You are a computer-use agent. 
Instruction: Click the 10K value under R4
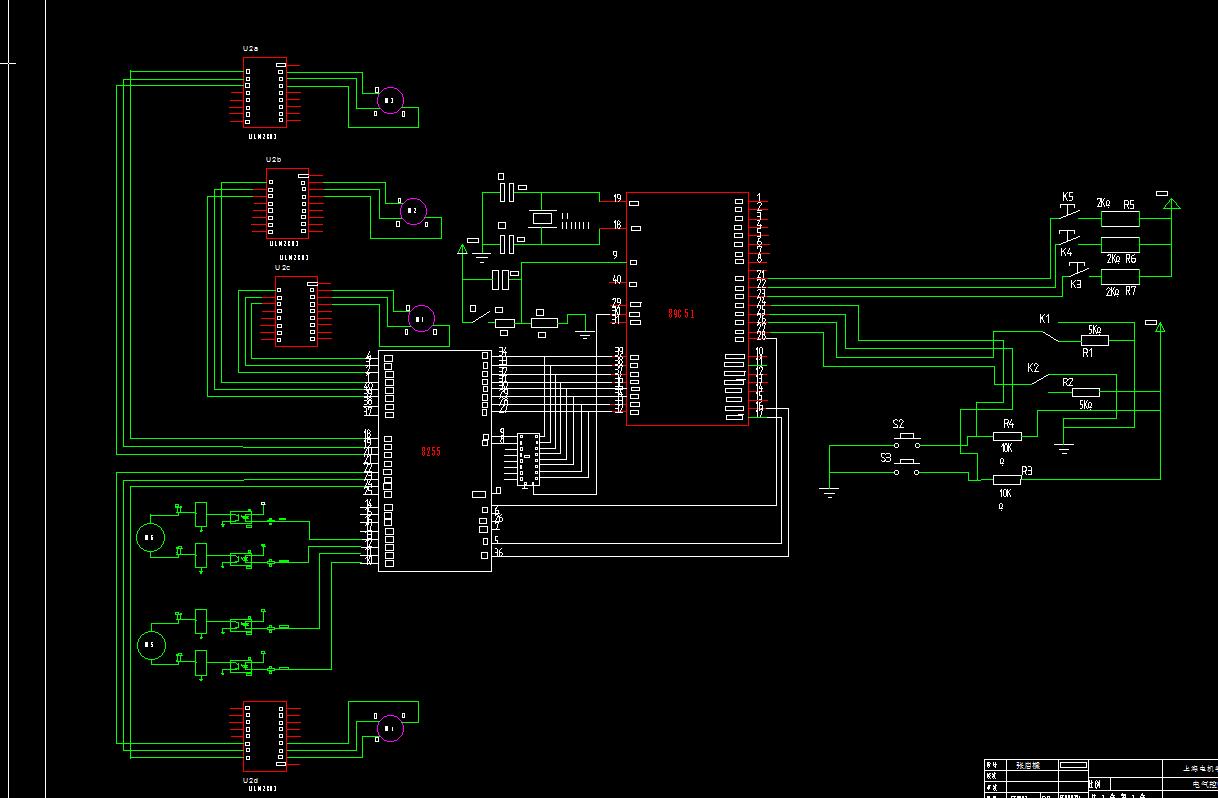[1006, 448]
